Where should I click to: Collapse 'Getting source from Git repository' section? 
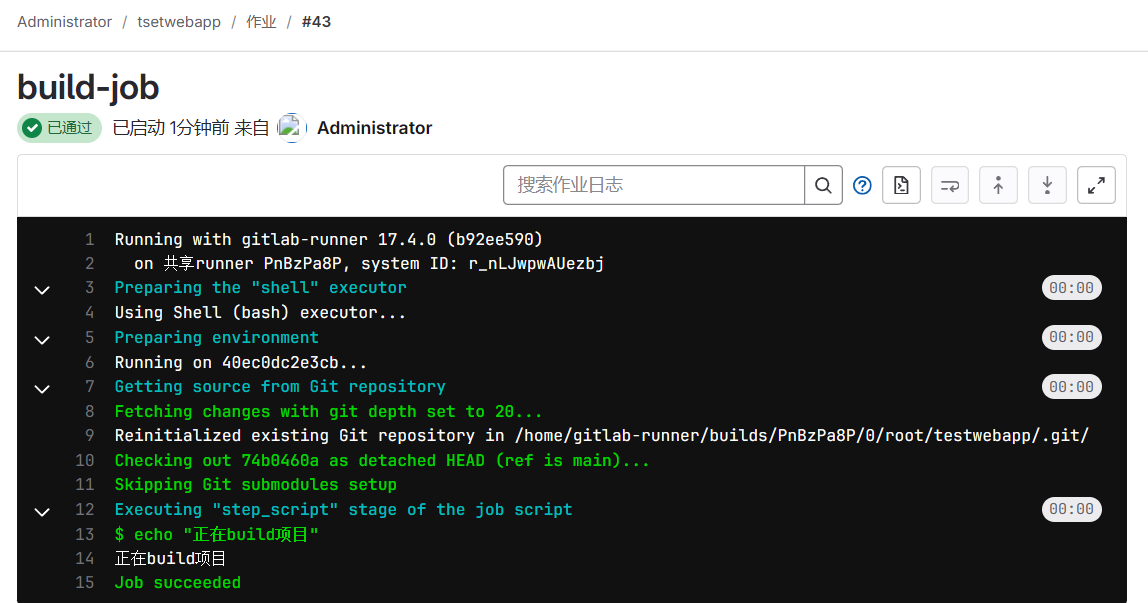click(42, 389)
